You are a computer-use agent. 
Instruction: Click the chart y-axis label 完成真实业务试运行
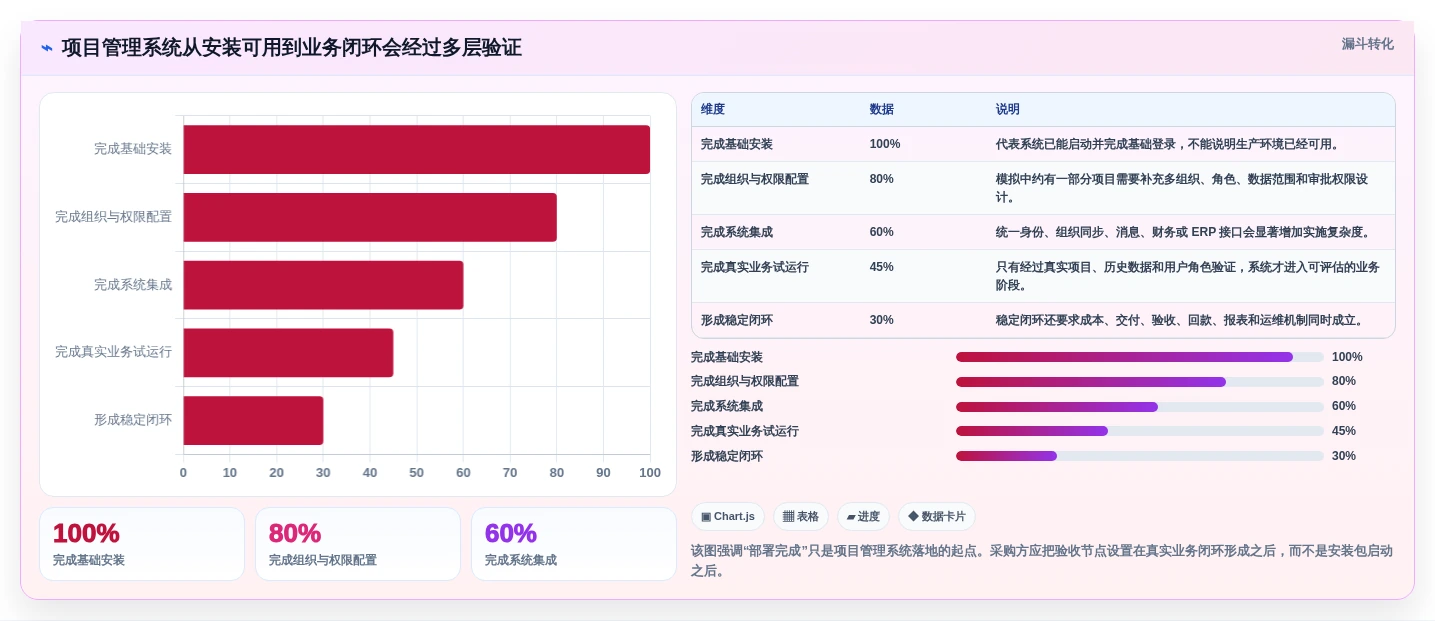tap(114, 352)
